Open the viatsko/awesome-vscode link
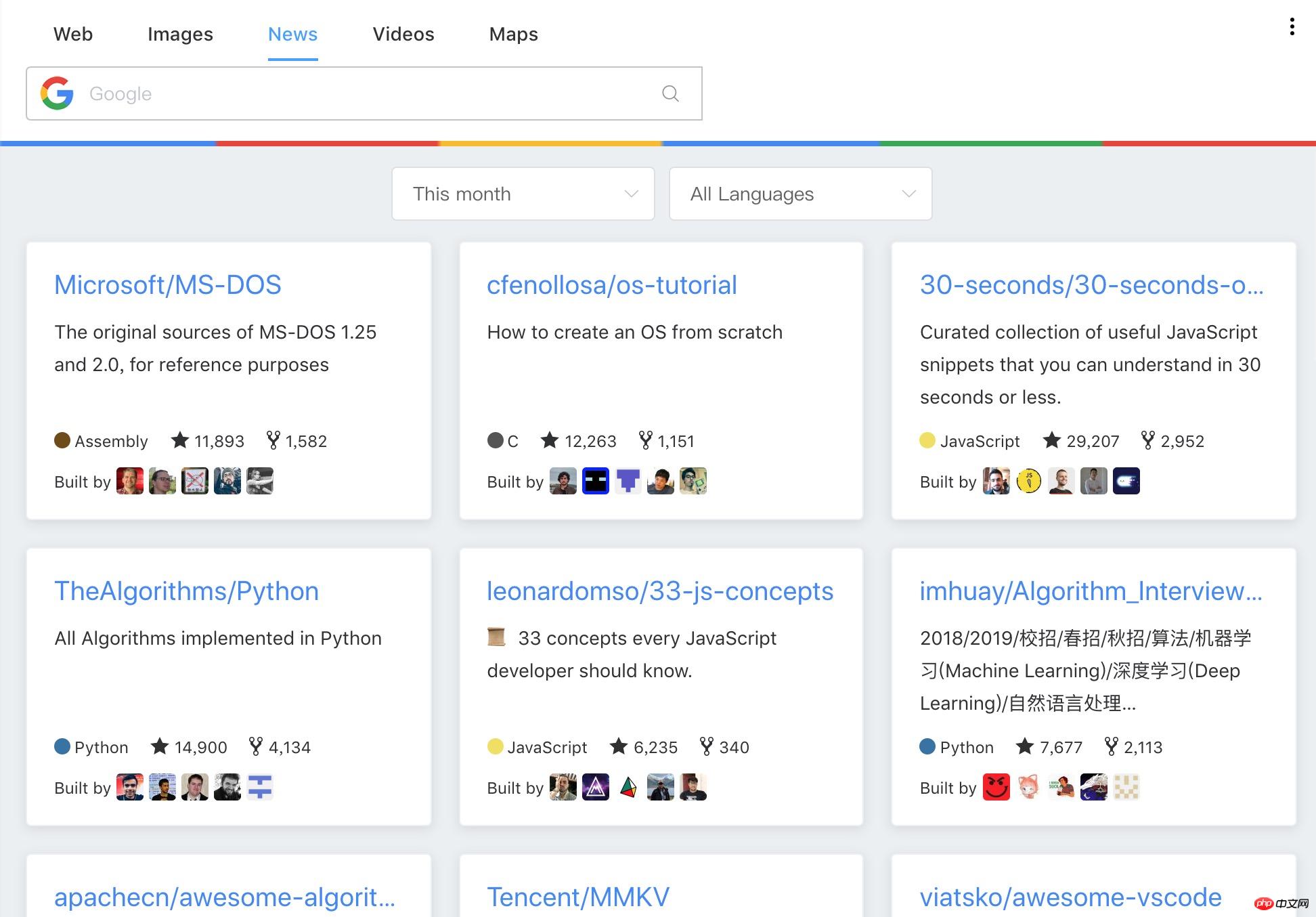 pos(1070,897)
